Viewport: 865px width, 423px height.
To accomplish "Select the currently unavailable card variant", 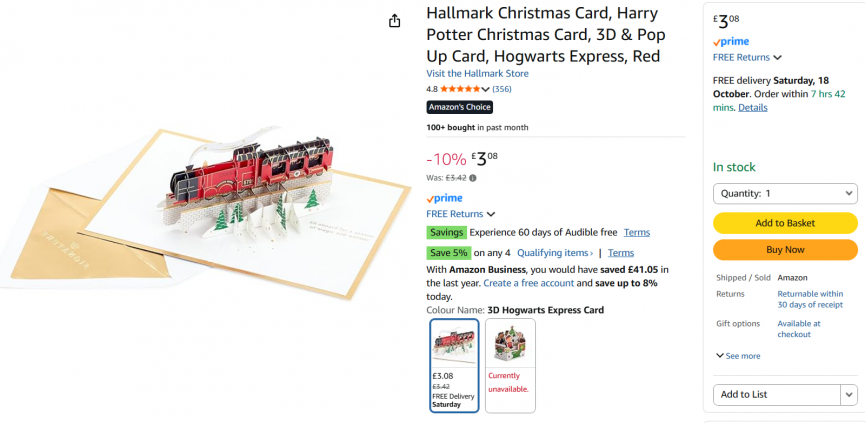I will pos(510,365).
